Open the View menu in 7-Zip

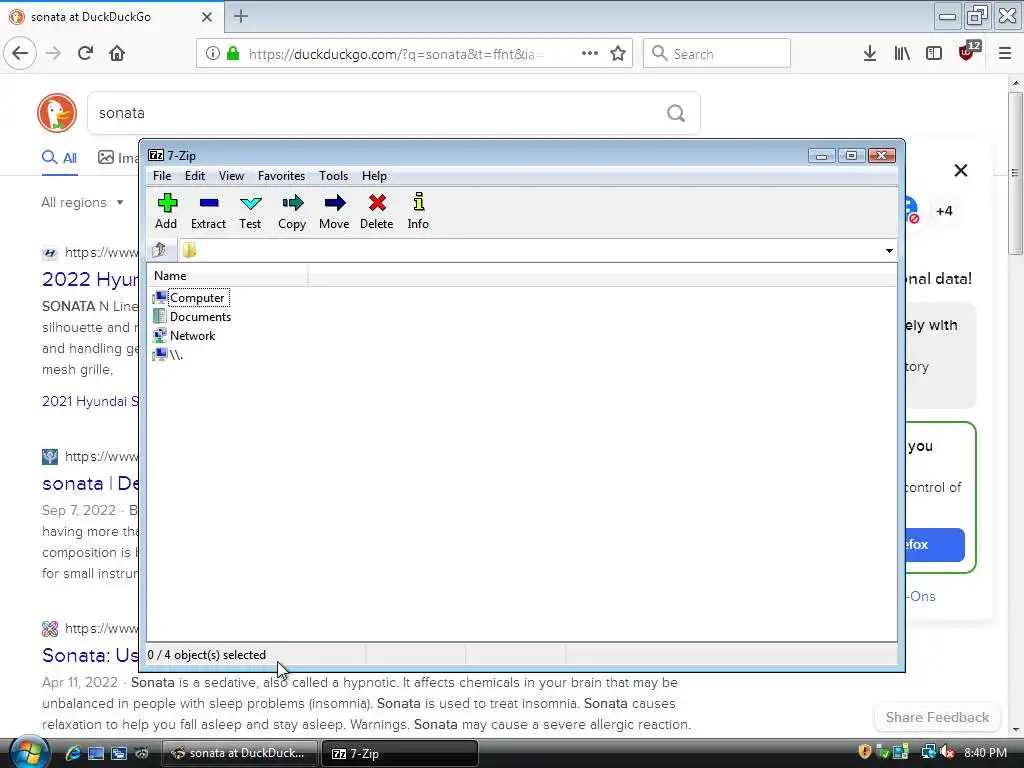pos(231,176)
